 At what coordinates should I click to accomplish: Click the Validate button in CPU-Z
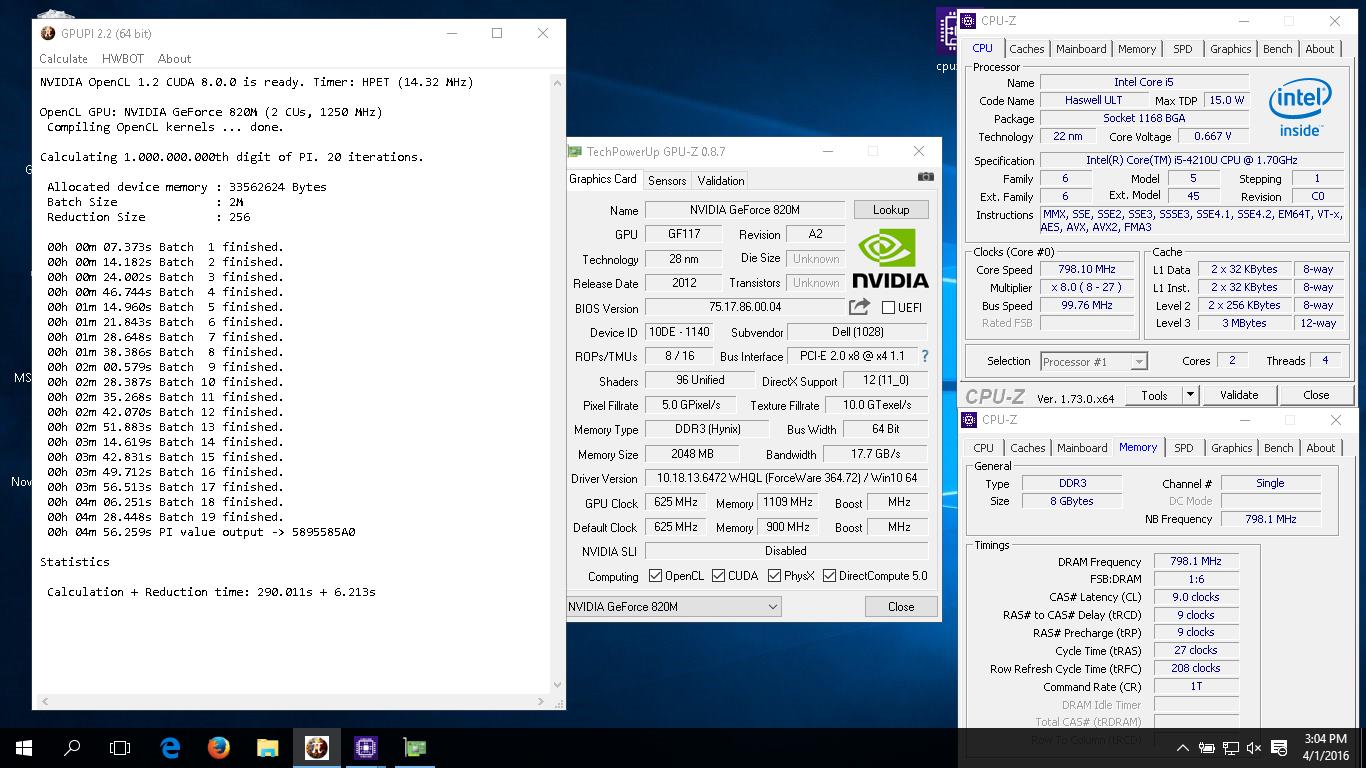pos(1238,395)
